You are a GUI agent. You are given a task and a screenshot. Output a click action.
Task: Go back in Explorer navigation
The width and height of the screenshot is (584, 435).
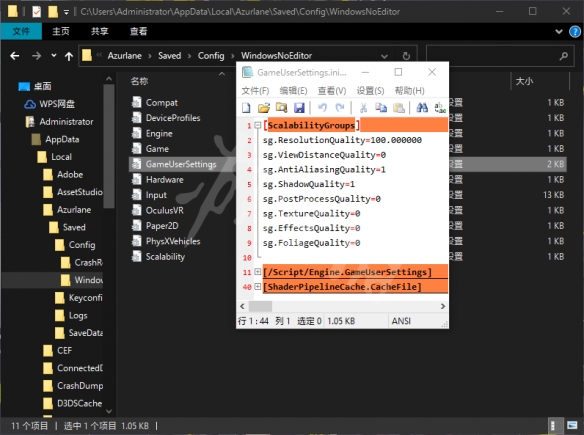click(15, 56)
